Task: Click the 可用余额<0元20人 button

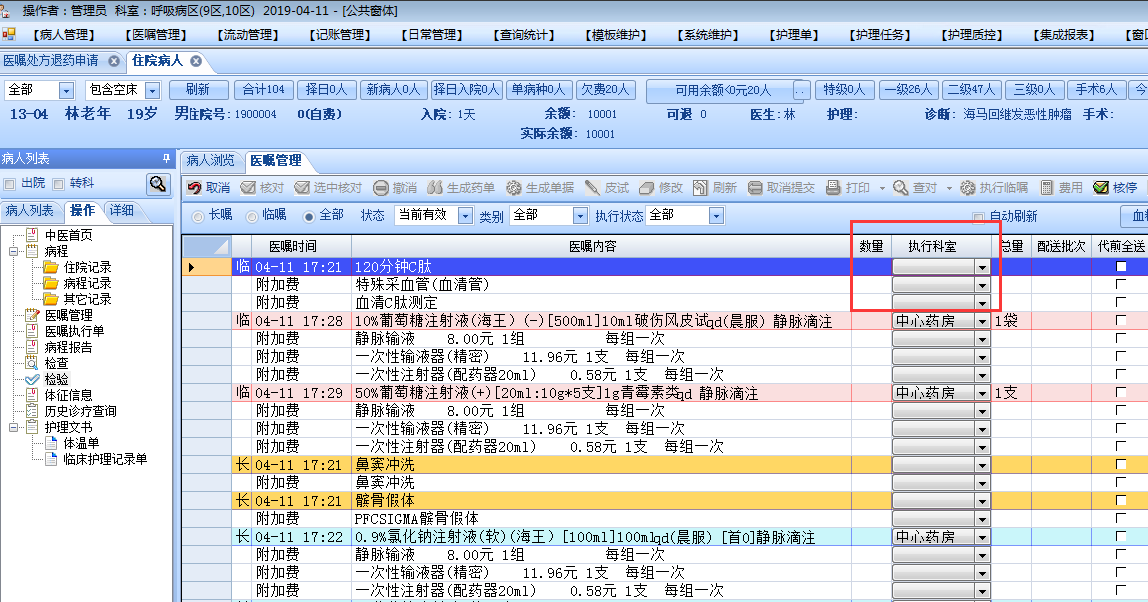Action: [723, 90]
